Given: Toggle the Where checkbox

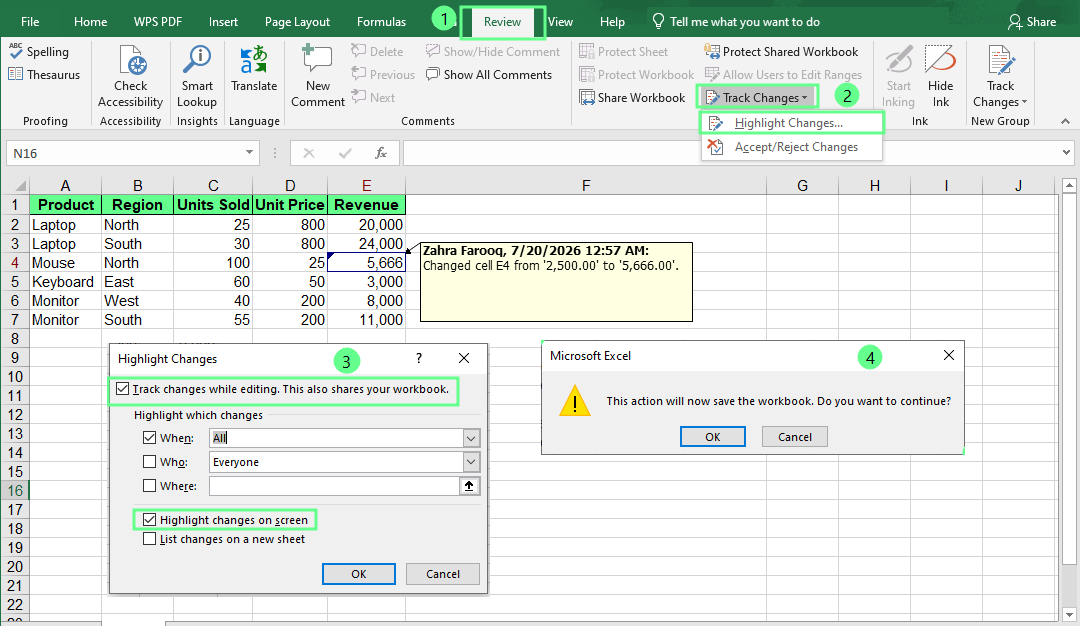Looking at the screenshot, I should point(149,486).
